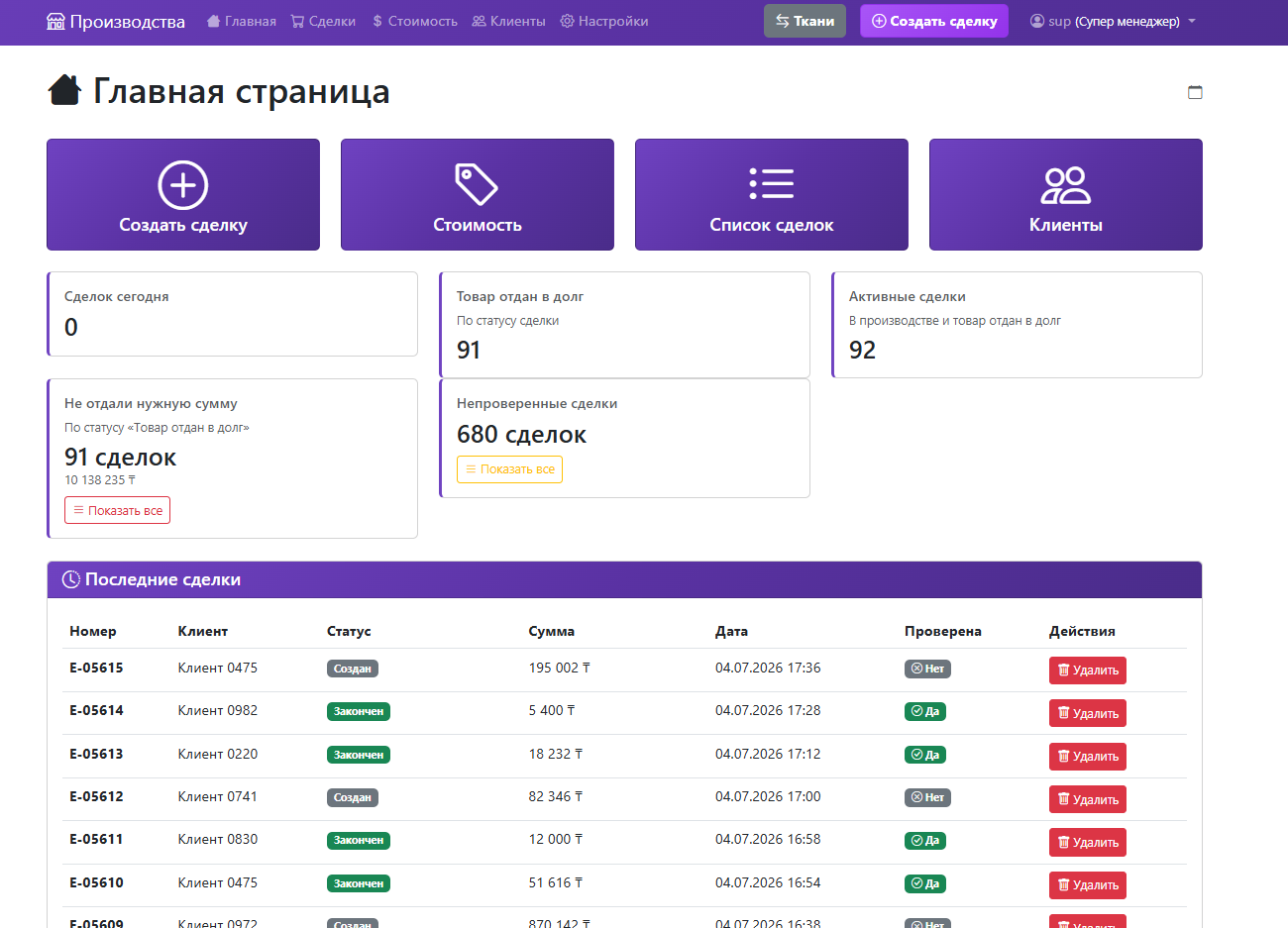Click Закончен status badge for E-05611
1288x928 pixels.
(x=359, y=840)
